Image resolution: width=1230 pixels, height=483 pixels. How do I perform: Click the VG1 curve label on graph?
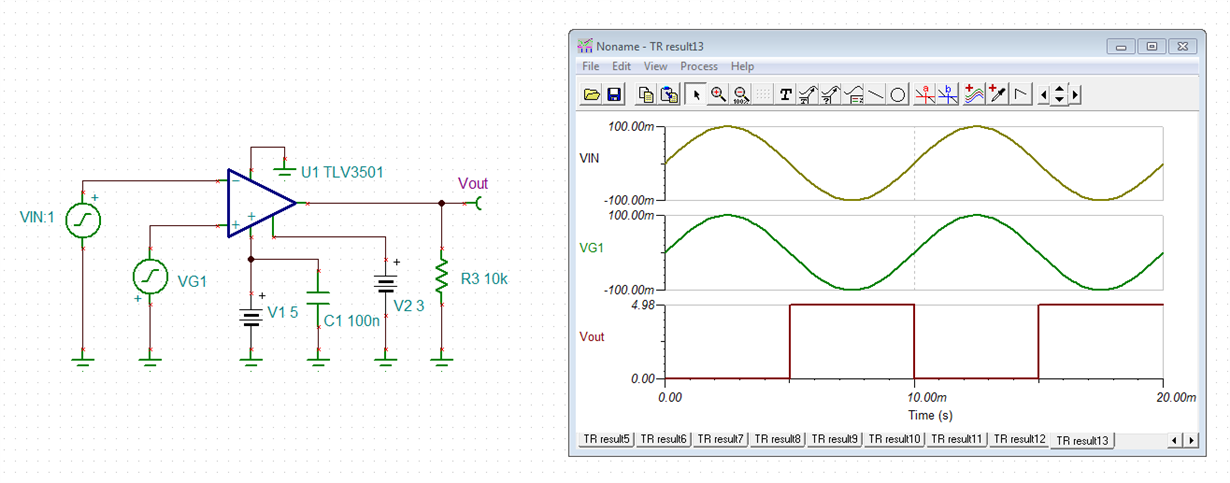[x=592, y=247]
